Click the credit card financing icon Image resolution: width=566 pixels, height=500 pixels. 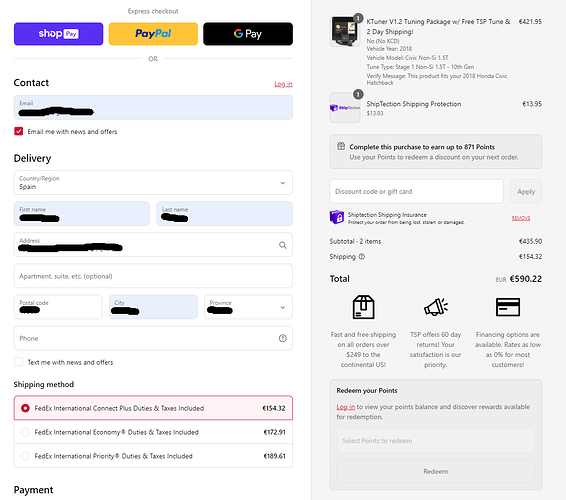tap(508, 307)
